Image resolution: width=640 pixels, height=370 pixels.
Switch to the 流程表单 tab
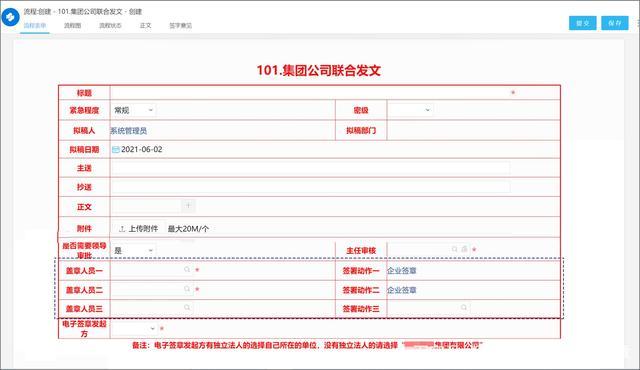tap(35, 25)
